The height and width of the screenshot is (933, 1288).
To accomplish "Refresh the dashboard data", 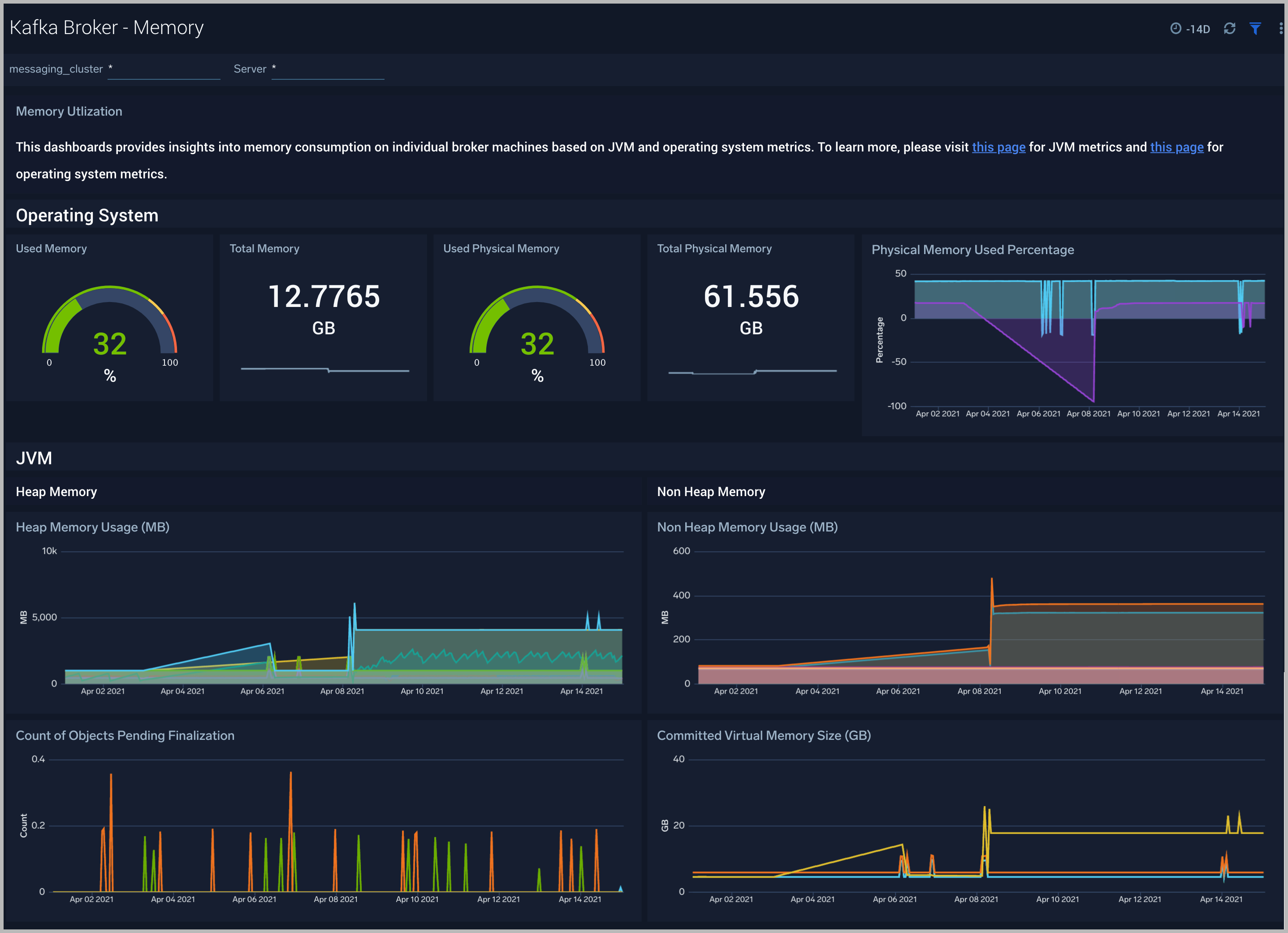I will (x=1230, y=28).
